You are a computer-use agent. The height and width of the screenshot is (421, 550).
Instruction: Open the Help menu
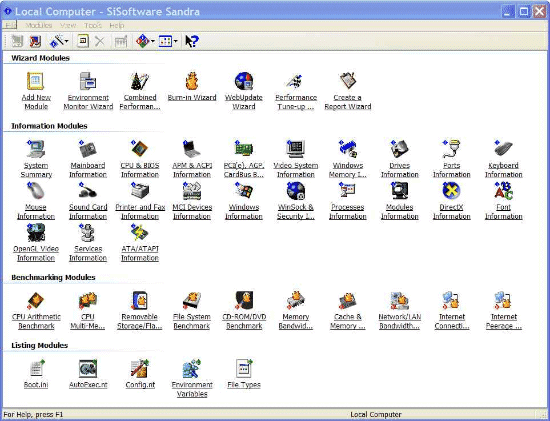coord(117,25)
